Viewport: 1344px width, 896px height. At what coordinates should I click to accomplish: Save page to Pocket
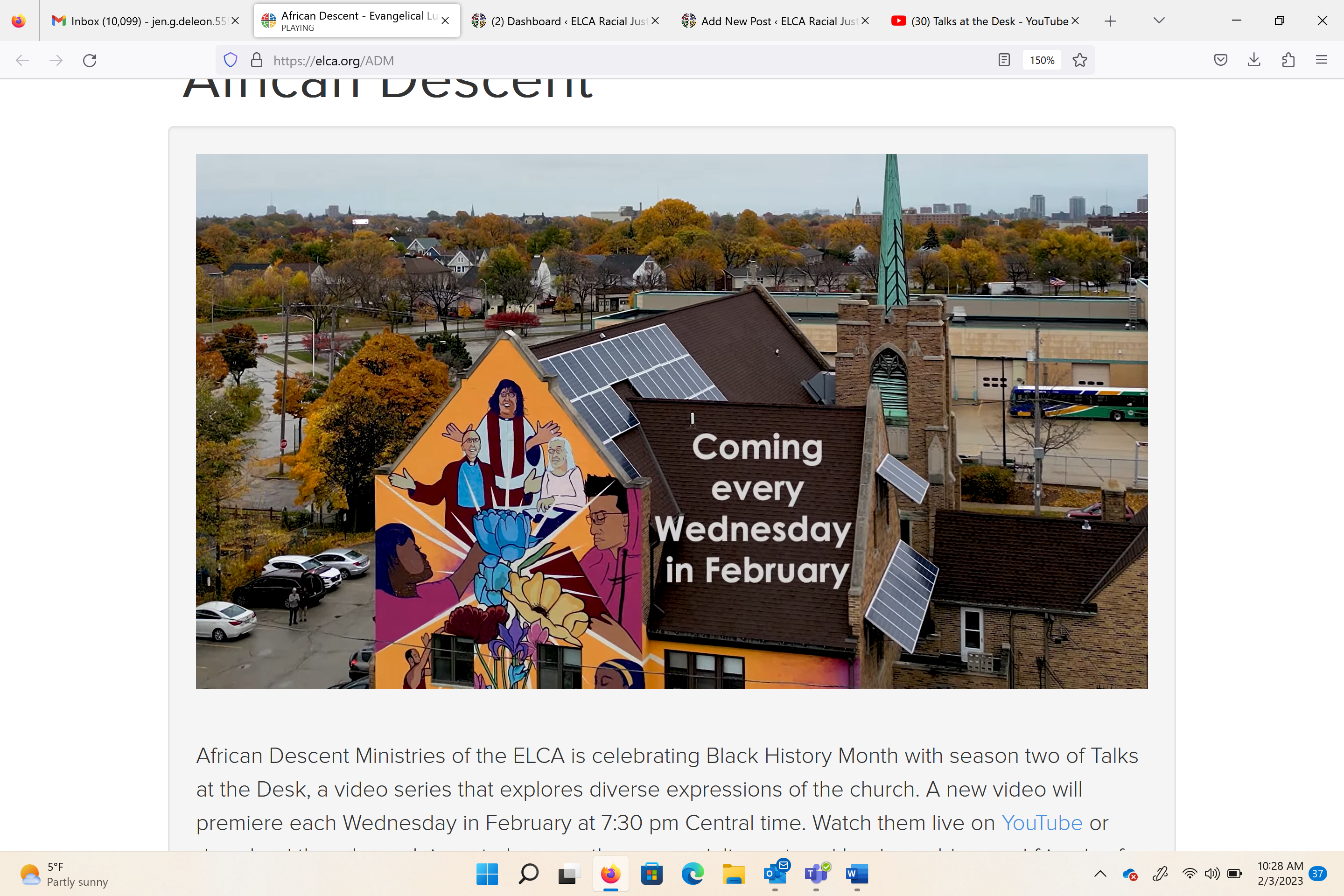(x=1221, y=60)
